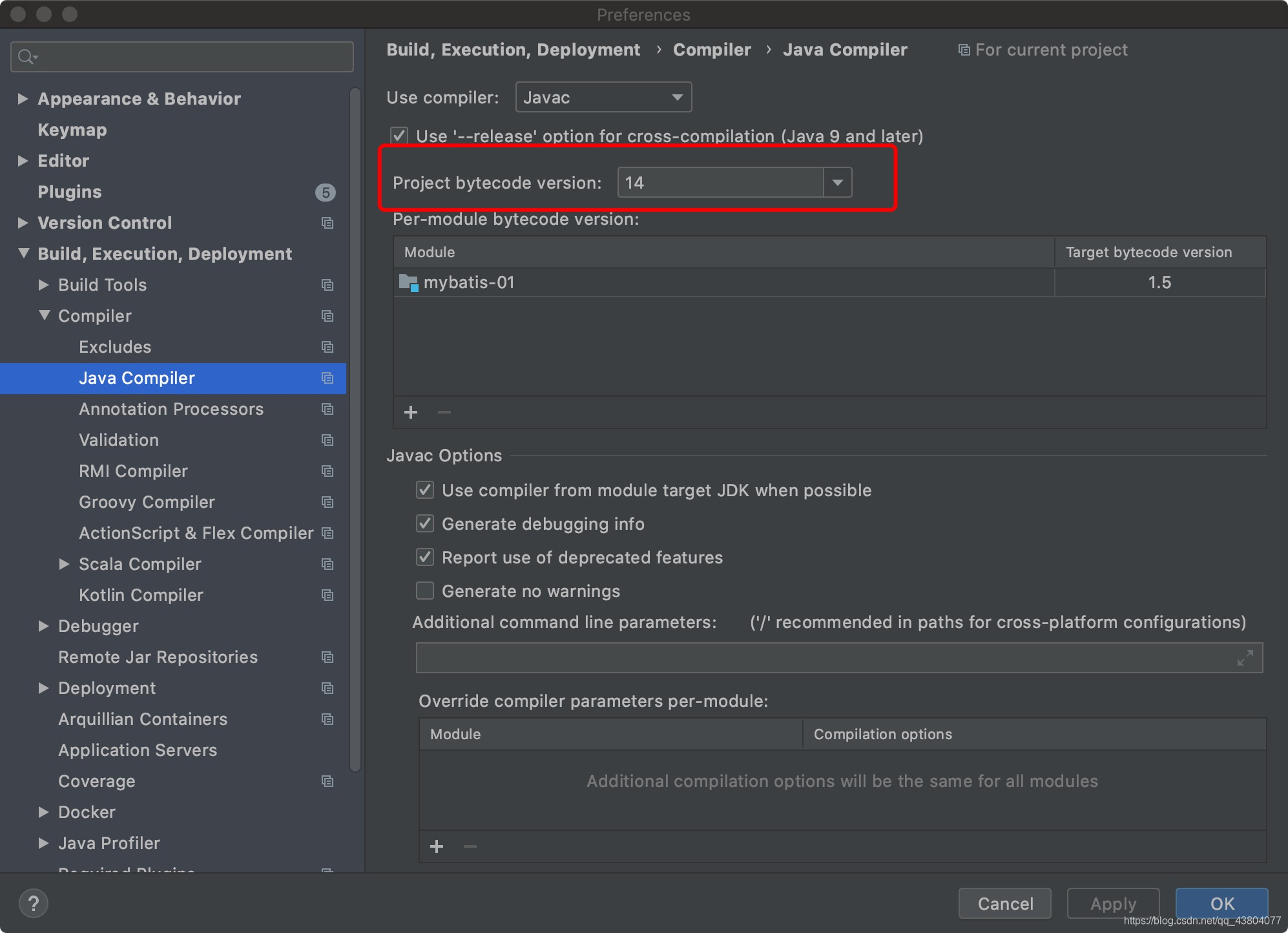Viewport: 1288px width, 933px height.
Task: Click the 1.5 target bytecode version cell
Action: 1159,282
